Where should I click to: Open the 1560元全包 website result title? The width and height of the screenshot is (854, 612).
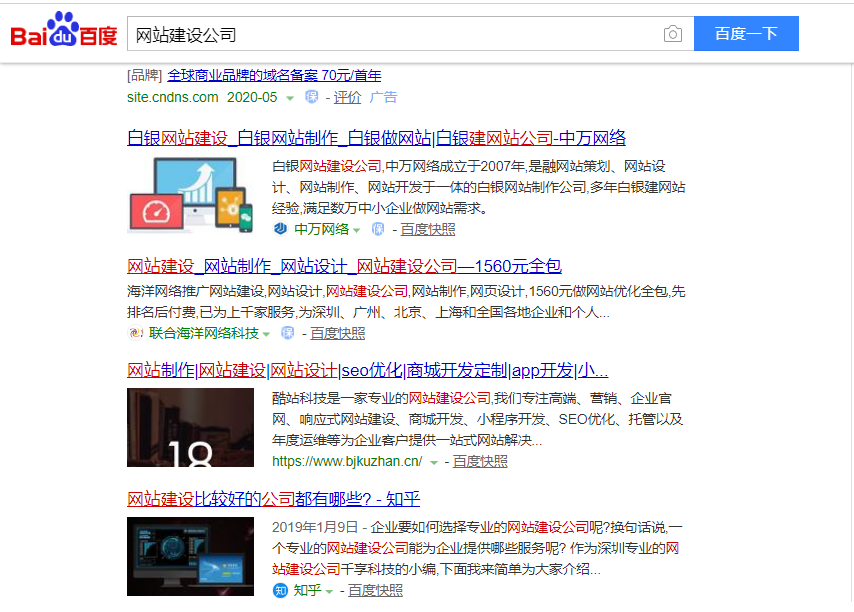coord(344,266)
